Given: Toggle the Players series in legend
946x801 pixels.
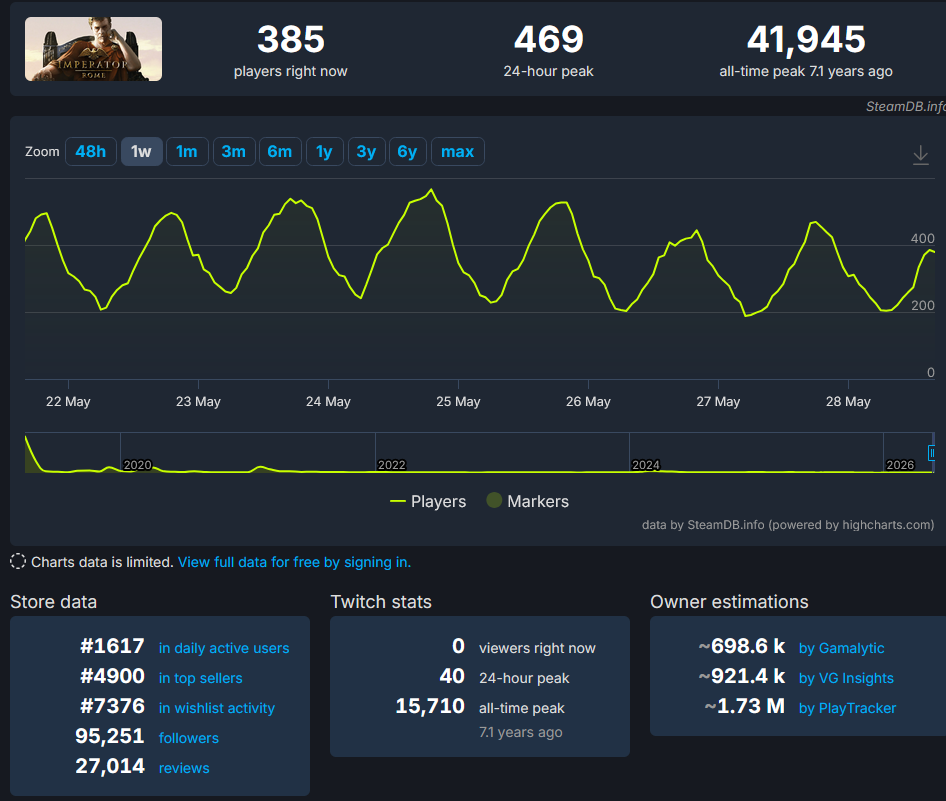Looking at the screenshot, I should [x=428, y=501].
